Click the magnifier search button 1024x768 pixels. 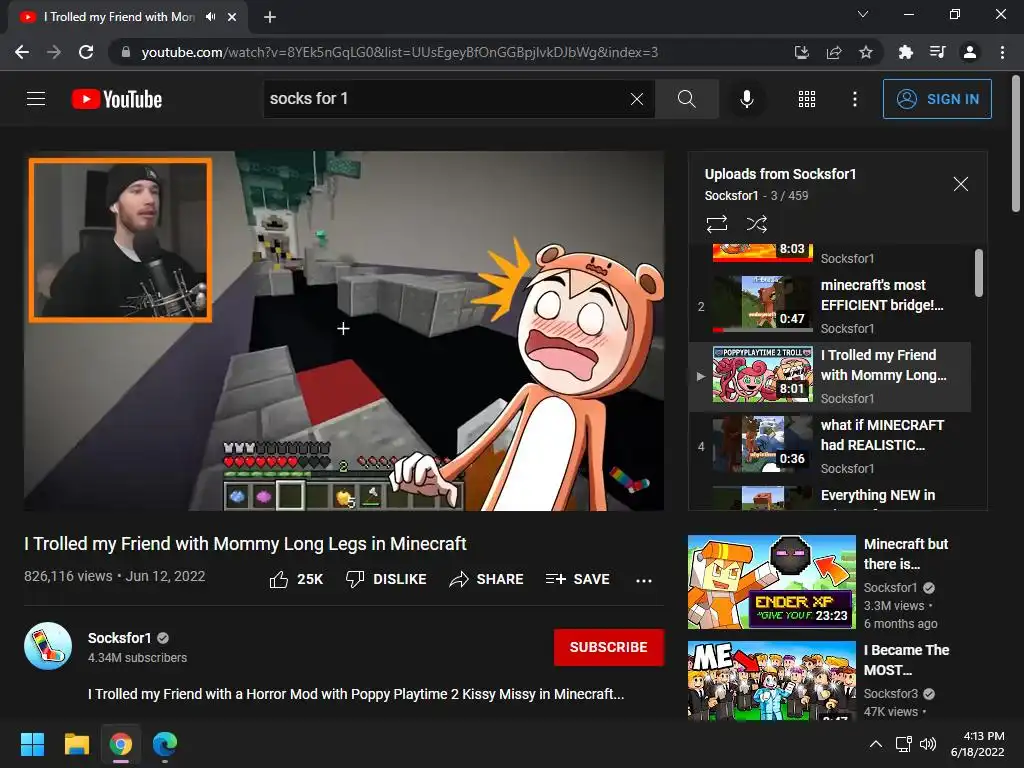686,99
